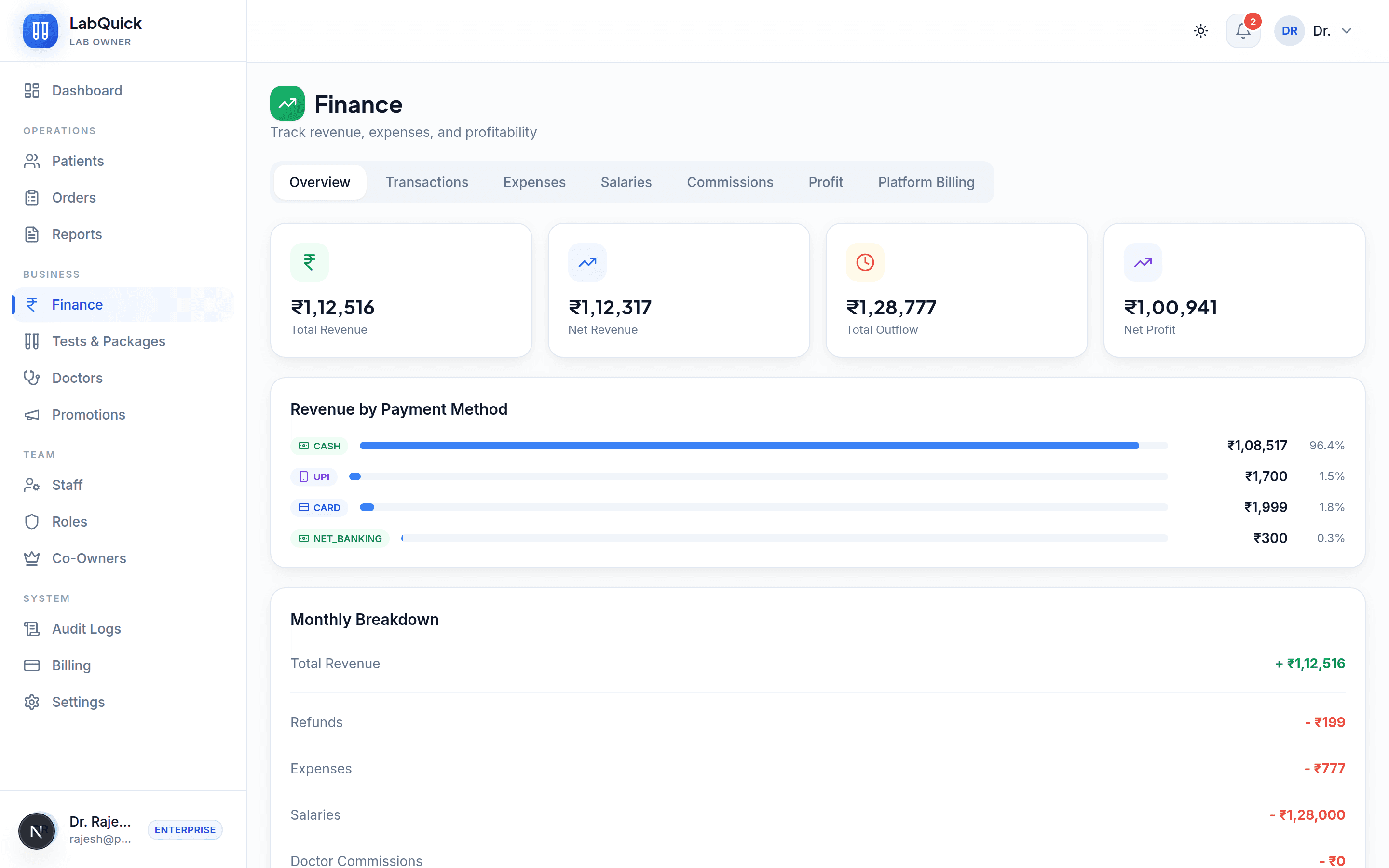Click the ₹1,12,317 Net Revenue value
Screen dimensions: 1389x868
click(610, 308)
